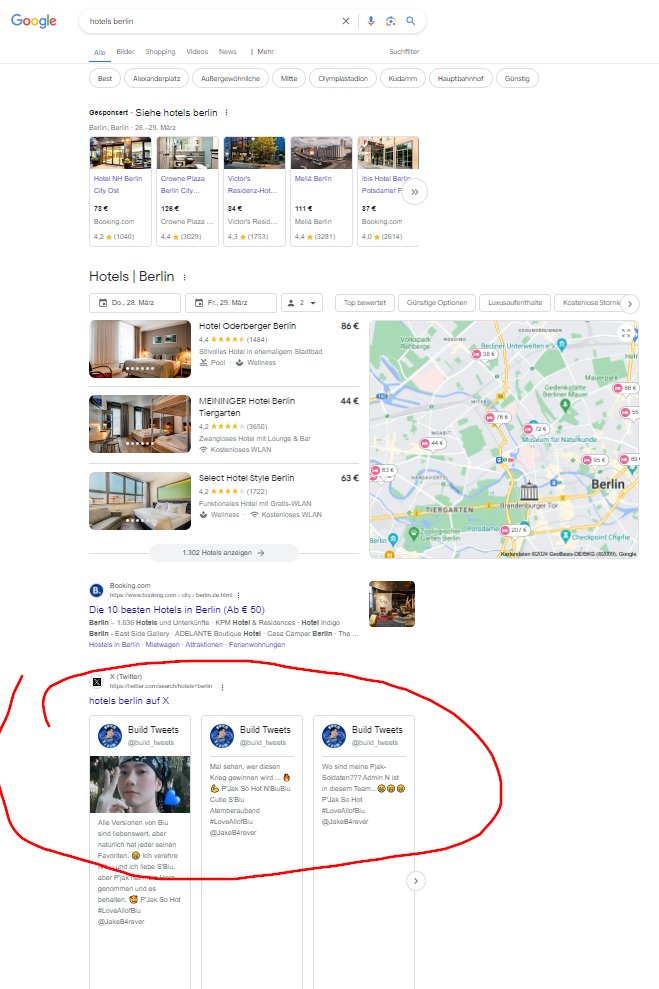659x989 pixels.
Task: Click the blue magnifier search icon
Action: (x=411, y=21)
